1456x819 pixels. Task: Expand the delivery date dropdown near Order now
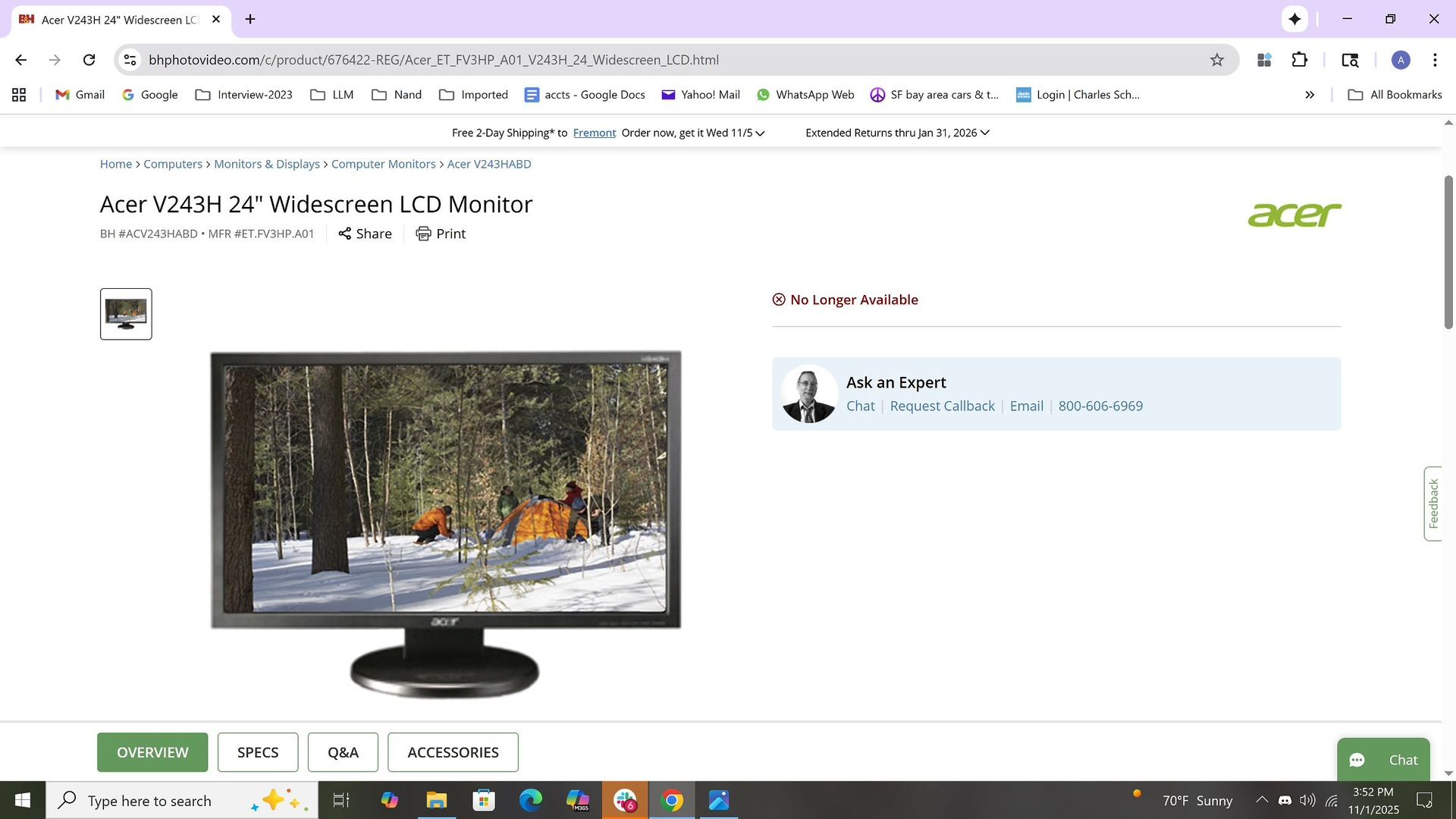click(760, 133)
